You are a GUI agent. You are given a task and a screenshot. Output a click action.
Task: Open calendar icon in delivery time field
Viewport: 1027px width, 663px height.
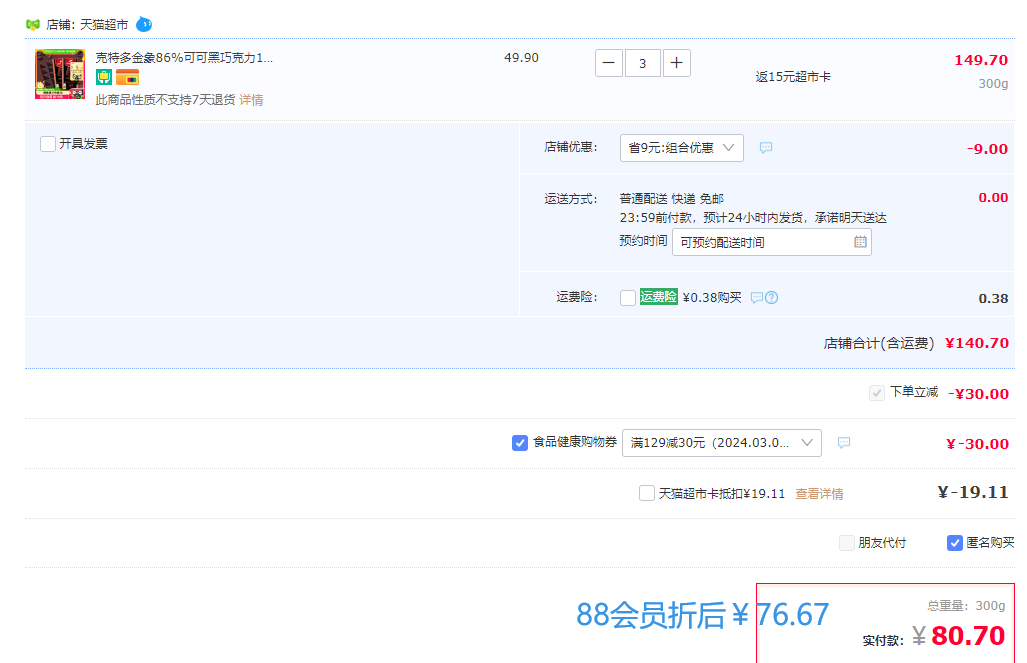point(860,242)
